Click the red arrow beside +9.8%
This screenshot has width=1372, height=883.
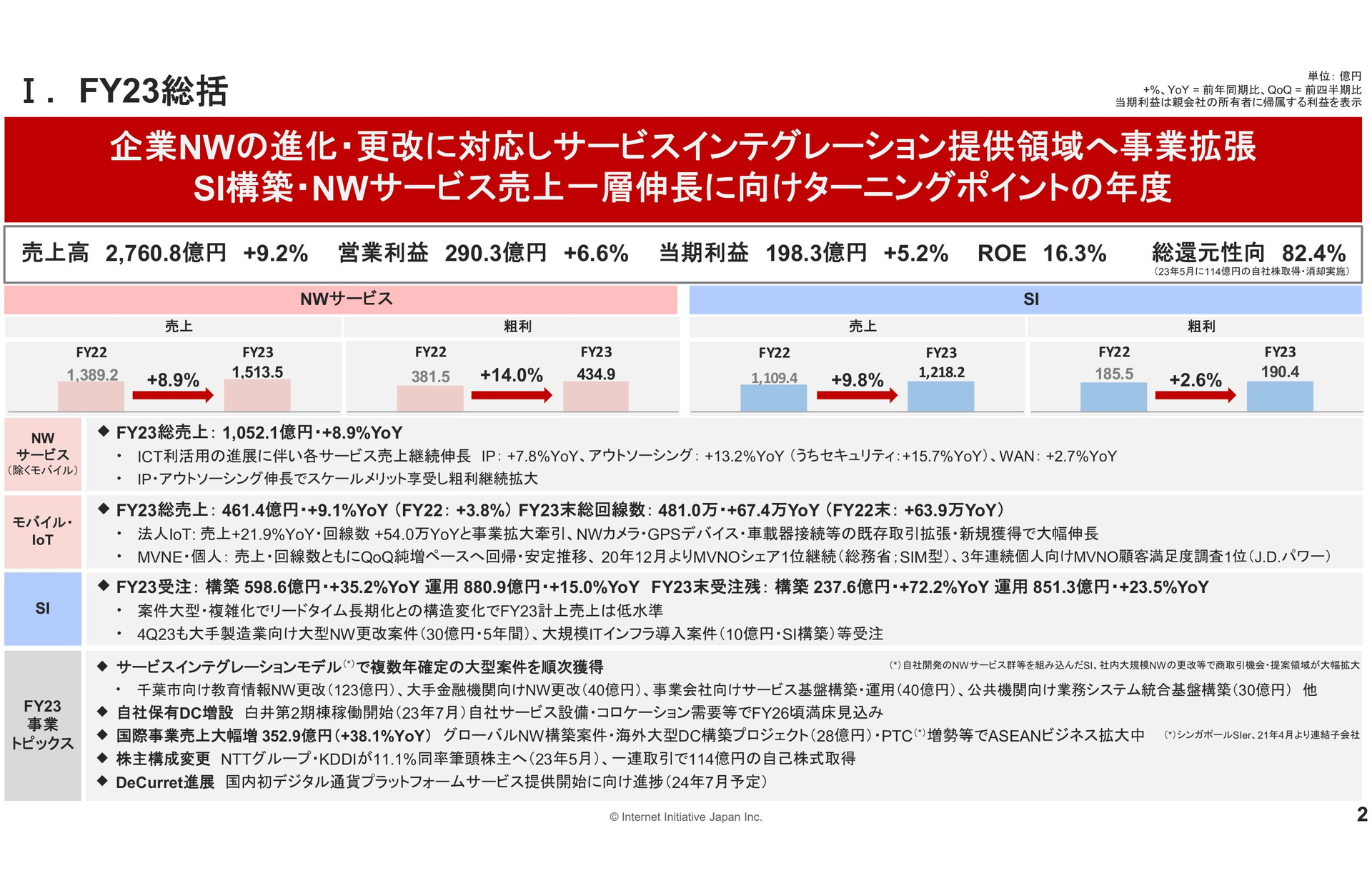(x=856, y=395)
